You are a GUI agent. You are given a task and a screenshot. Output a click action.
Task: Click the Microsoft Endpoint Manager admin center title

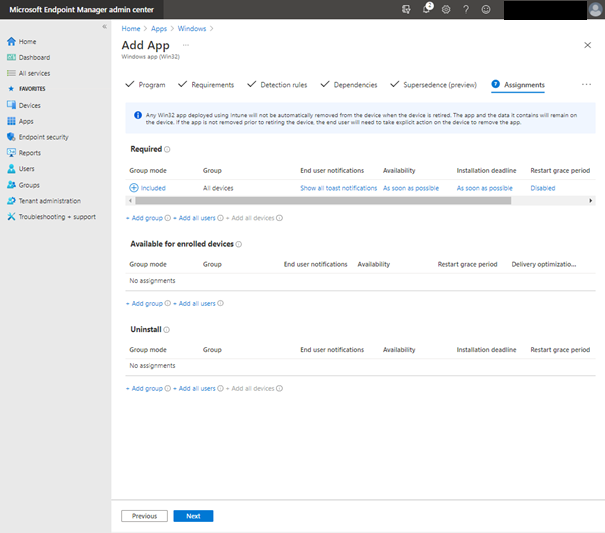coord(81,10)
